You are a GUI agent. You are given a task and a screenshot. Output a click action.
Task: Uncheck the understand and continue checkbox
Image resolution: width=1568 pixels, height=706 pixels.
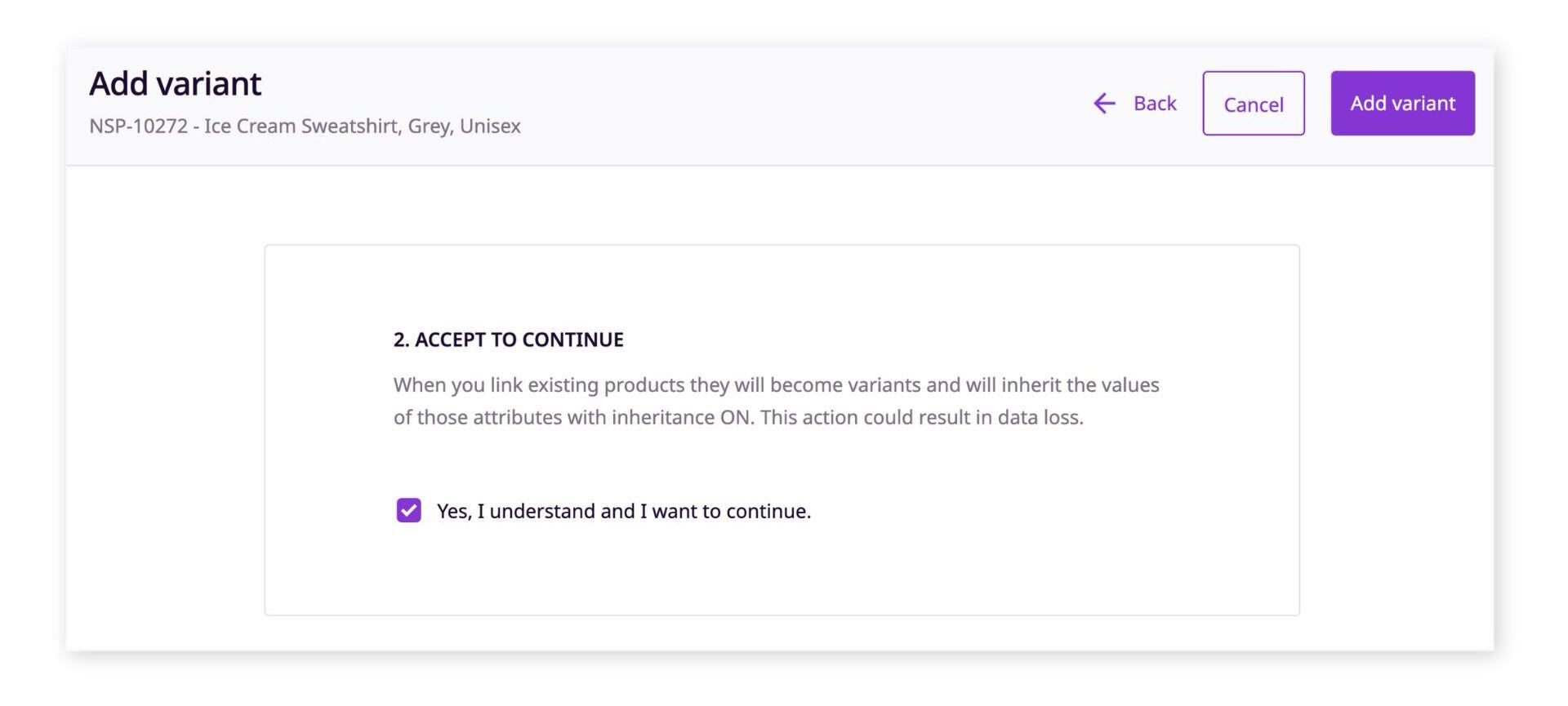pos(408,511)
